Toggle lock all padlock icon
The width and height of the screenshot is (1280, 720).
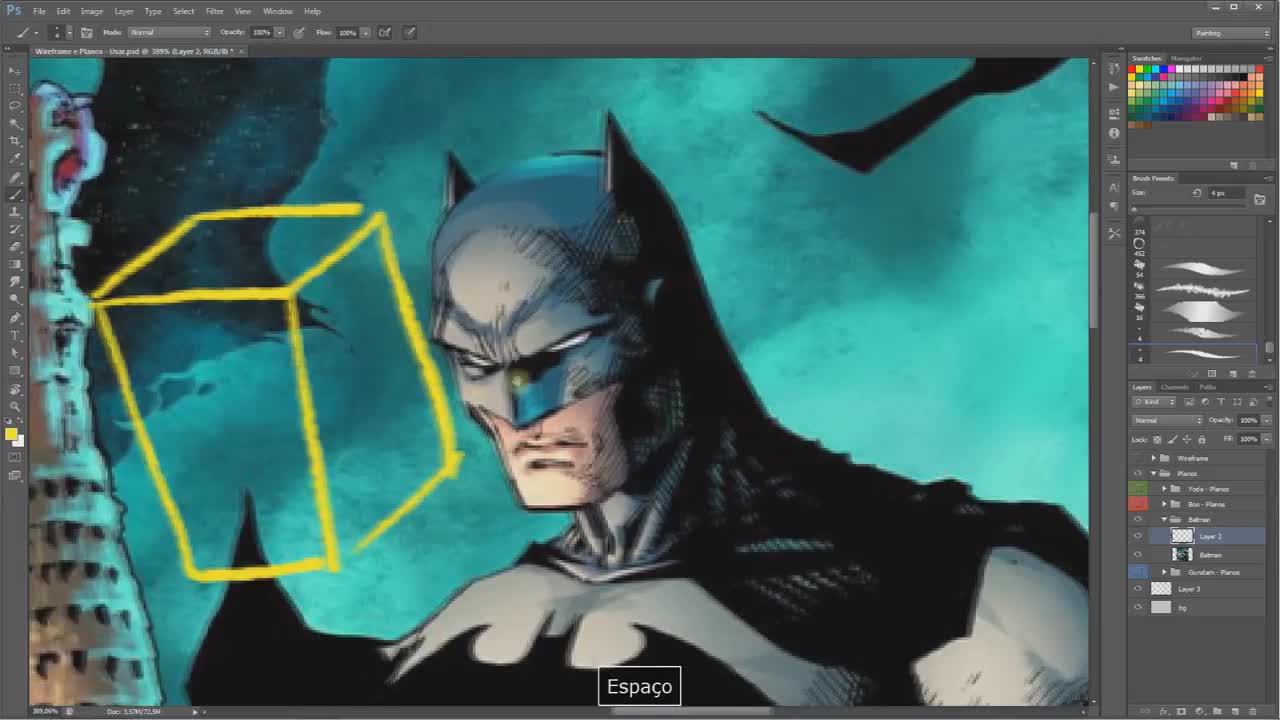coord(1201,439)
